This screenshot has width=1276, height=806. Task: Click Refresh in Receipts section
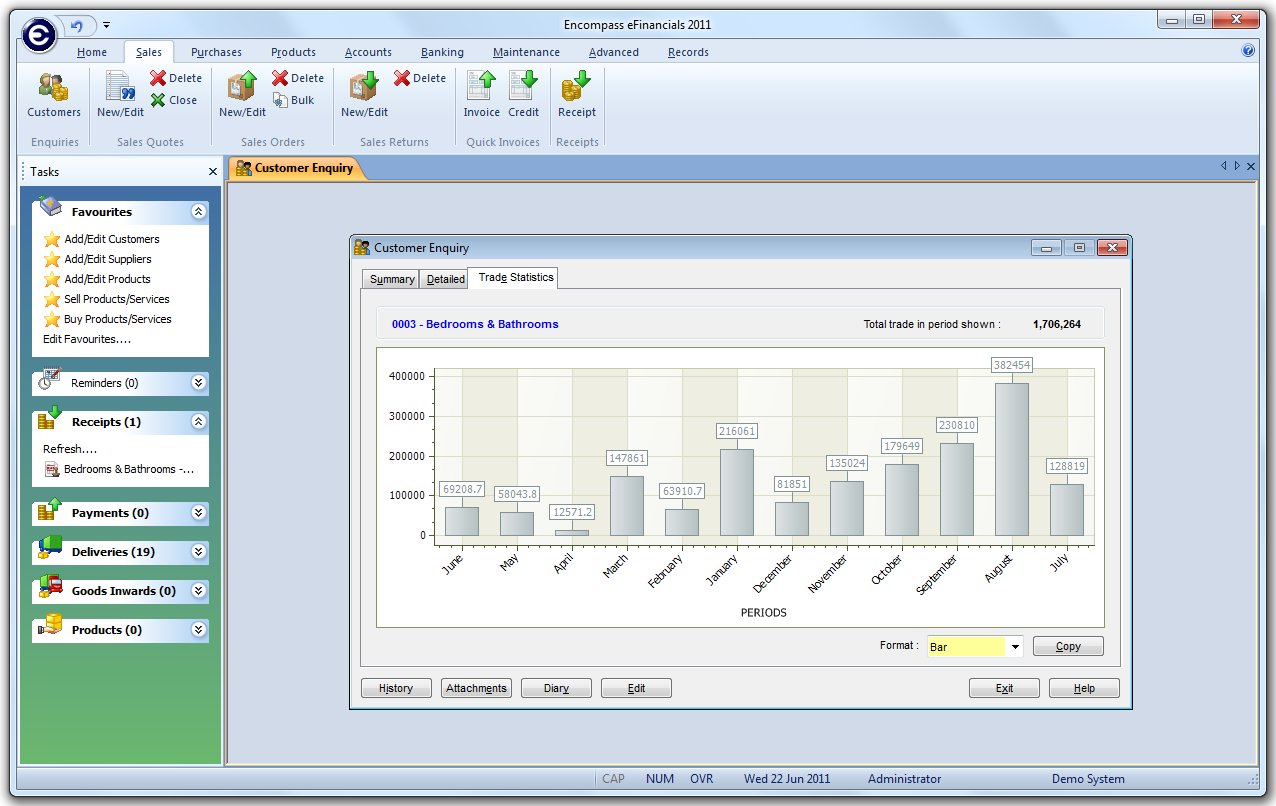pos(70,449)
